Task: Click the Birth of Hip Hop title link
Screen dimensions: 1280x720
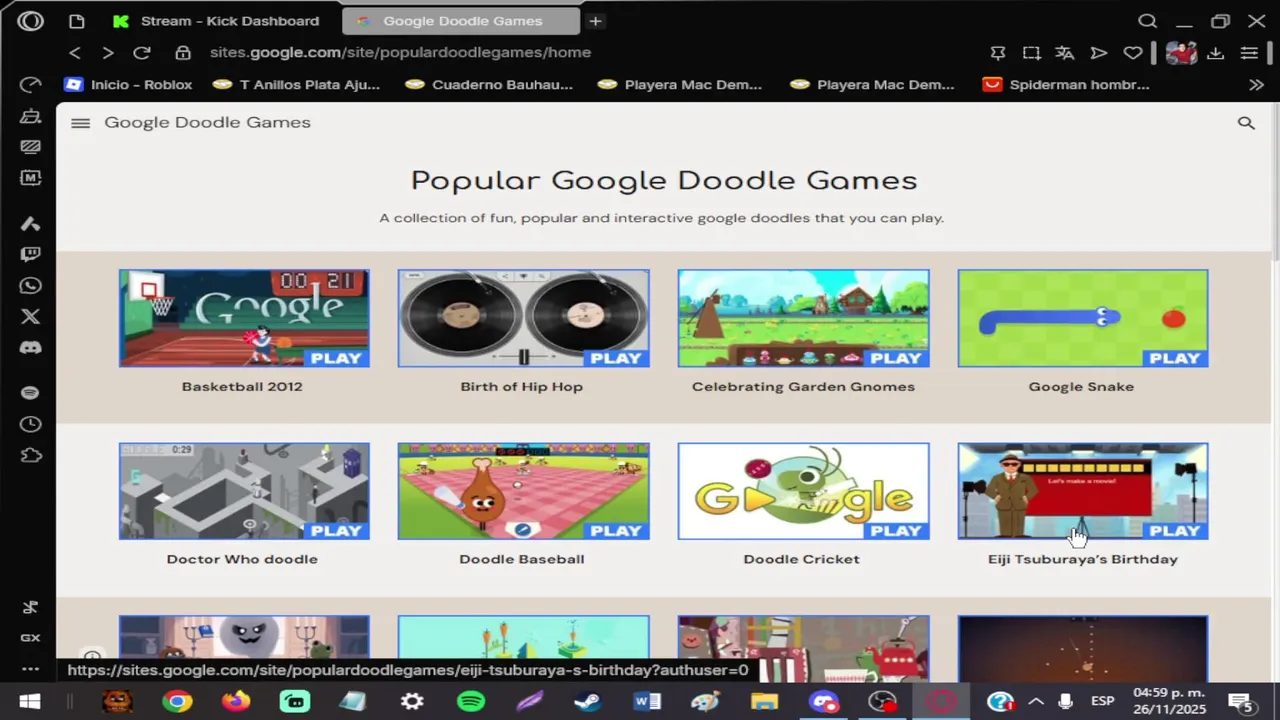Action: click(521, 387)
